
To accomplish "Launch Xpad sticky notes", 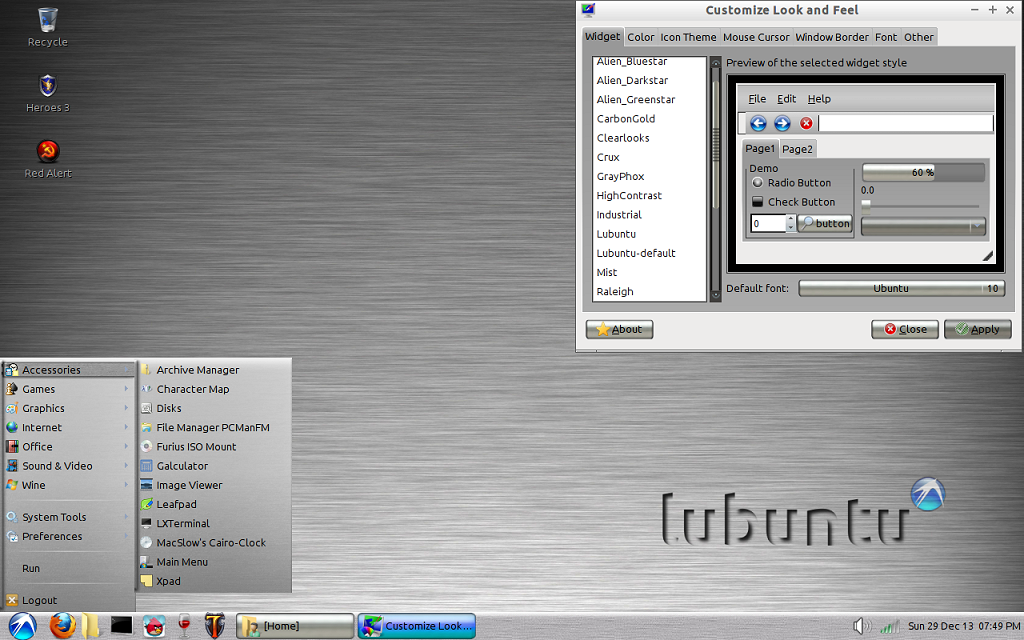I will [214, 581].
